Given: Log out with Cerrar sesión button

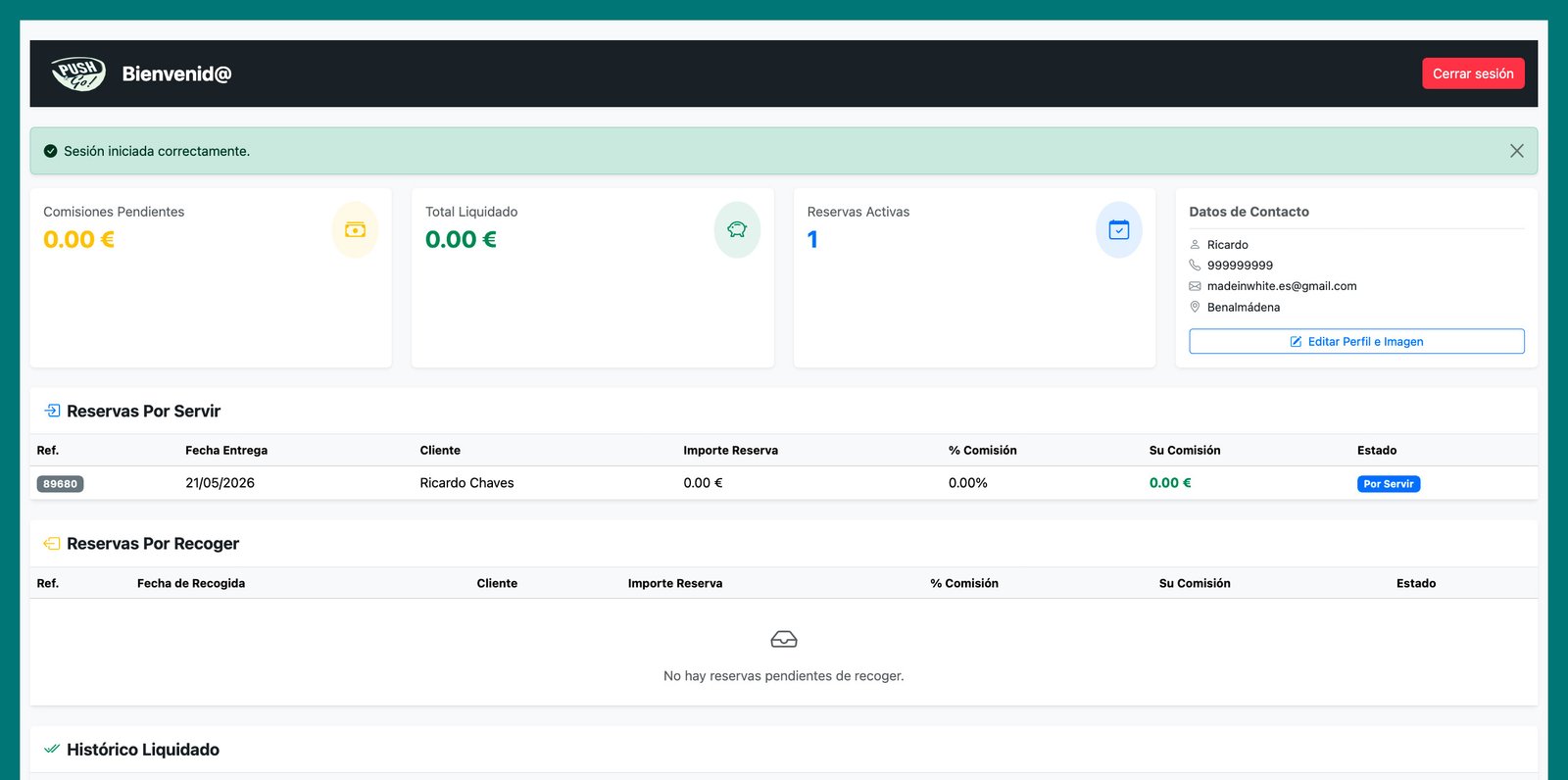Looking at the screenshot, I should click(x=1472, y=73).
